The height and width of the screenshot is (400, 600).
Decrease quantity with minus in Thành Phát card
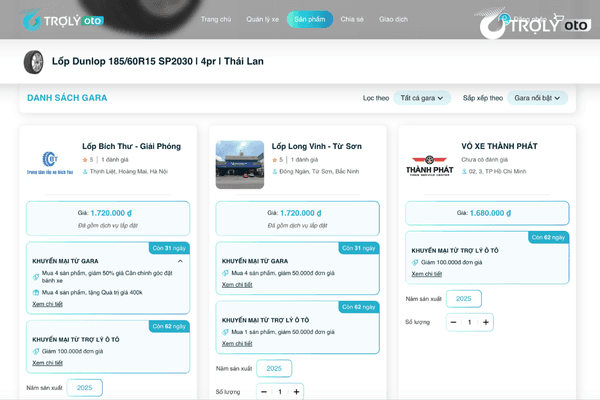point(453,322)
